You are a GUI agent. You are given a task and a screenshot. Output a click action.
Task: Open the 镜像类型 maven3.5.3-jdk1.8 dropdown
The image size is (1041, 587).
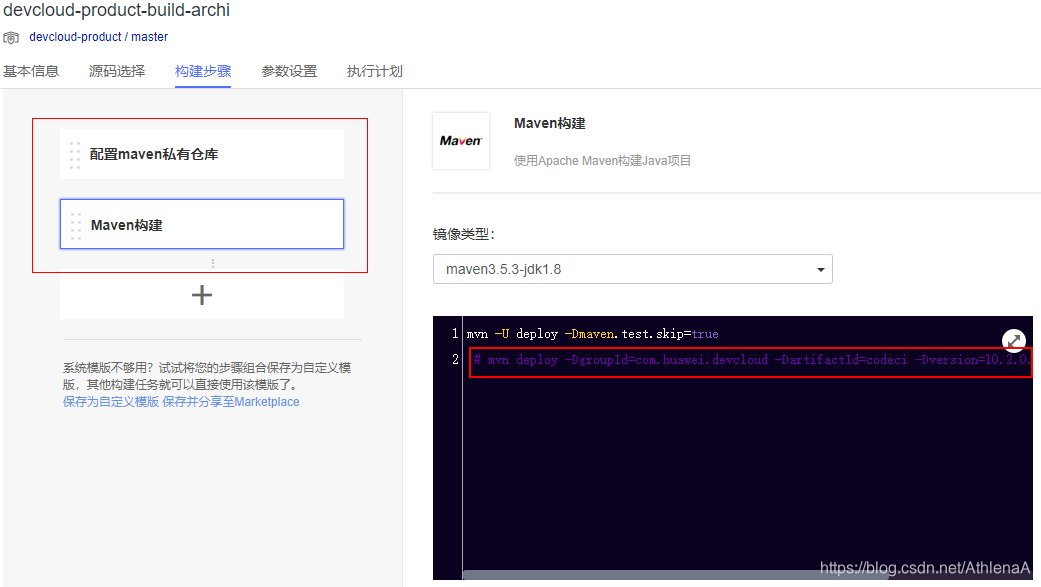click(x=633, y=269)
